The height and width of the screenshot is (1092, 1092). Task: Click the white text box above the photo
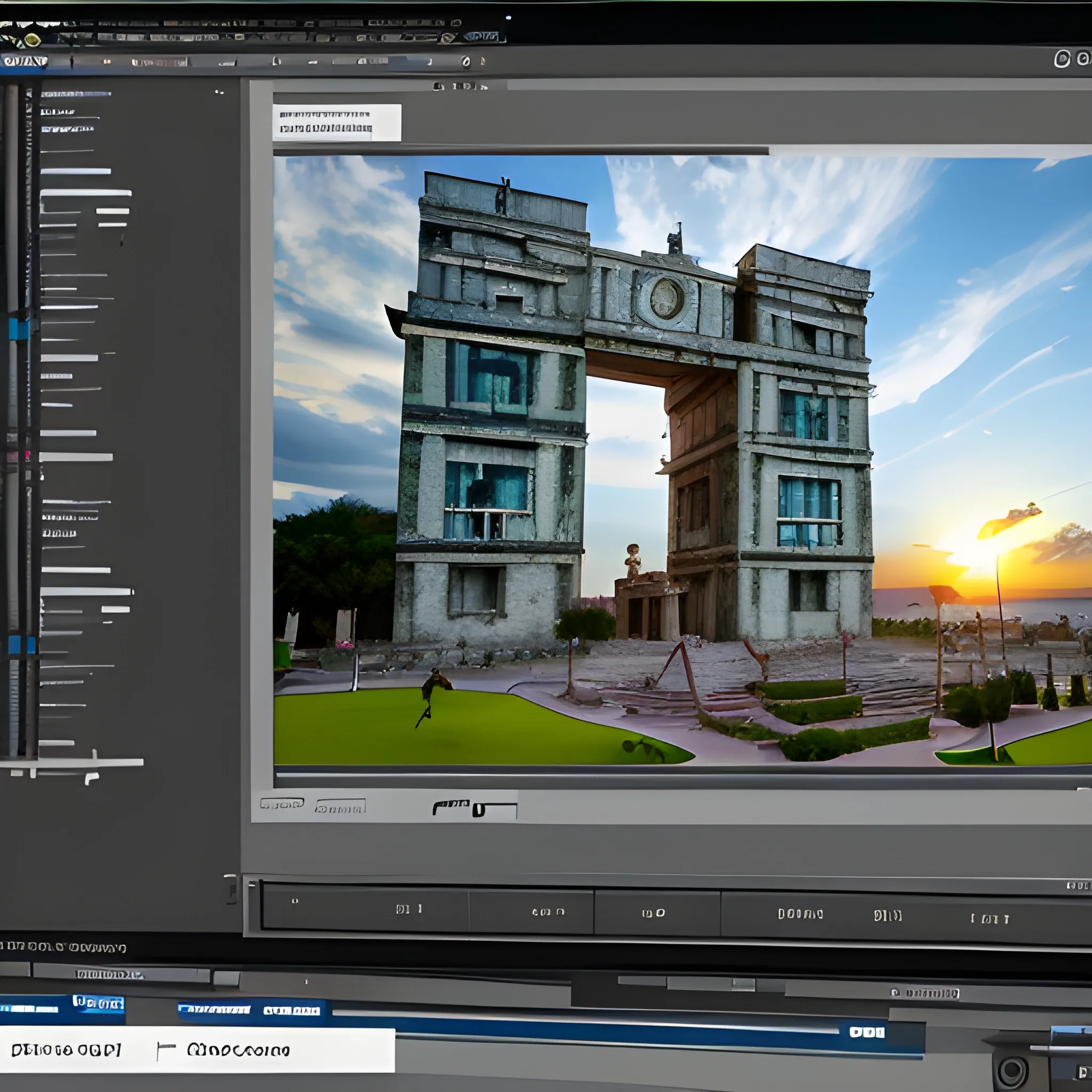337,123
